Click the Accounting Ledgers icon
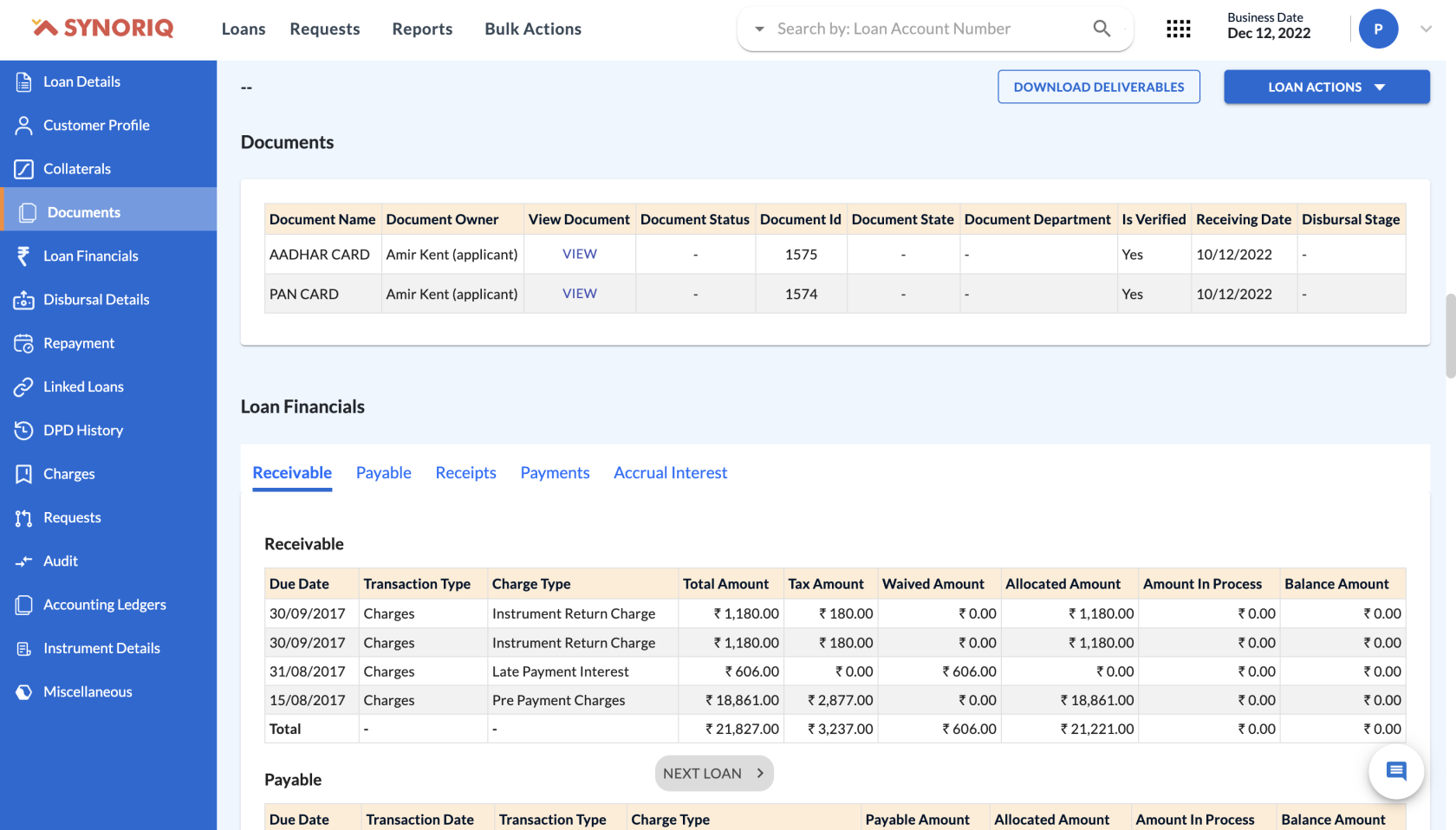Screen dimensions: 1456x830 [x=23, y=605]
